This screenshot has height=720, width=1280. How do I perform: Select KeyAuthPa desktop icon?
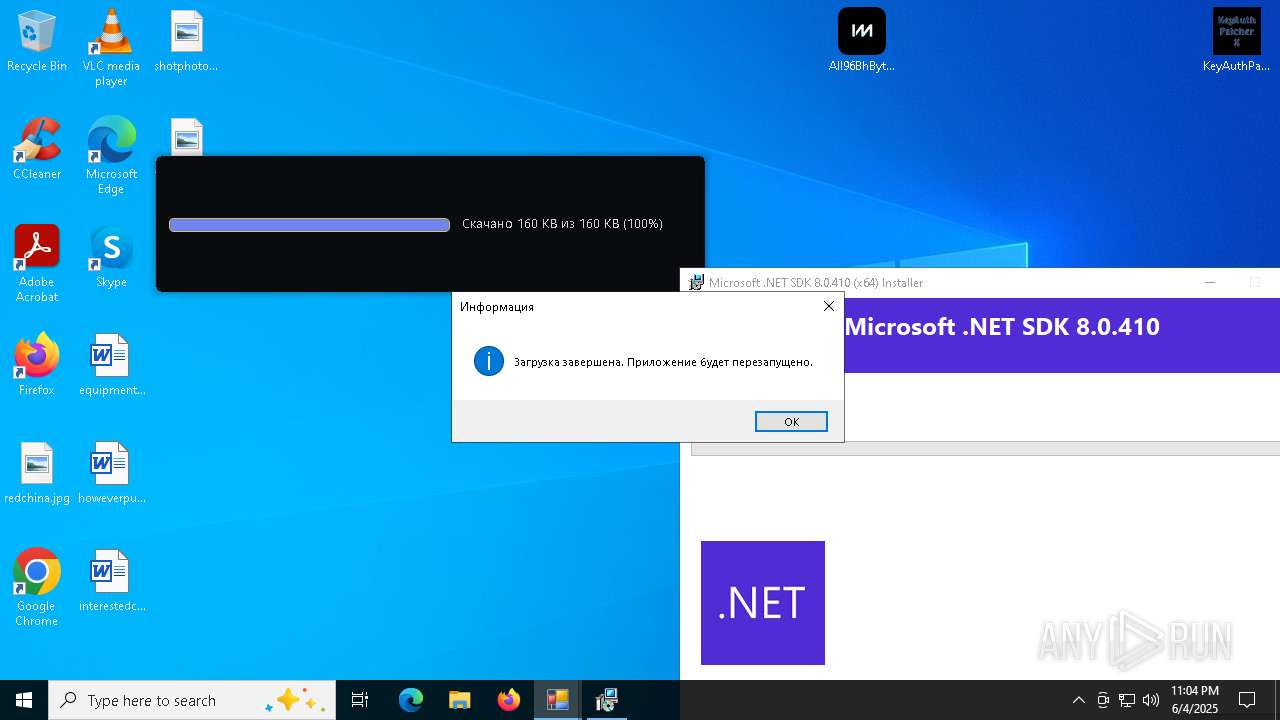click(x=1236, y=42)
